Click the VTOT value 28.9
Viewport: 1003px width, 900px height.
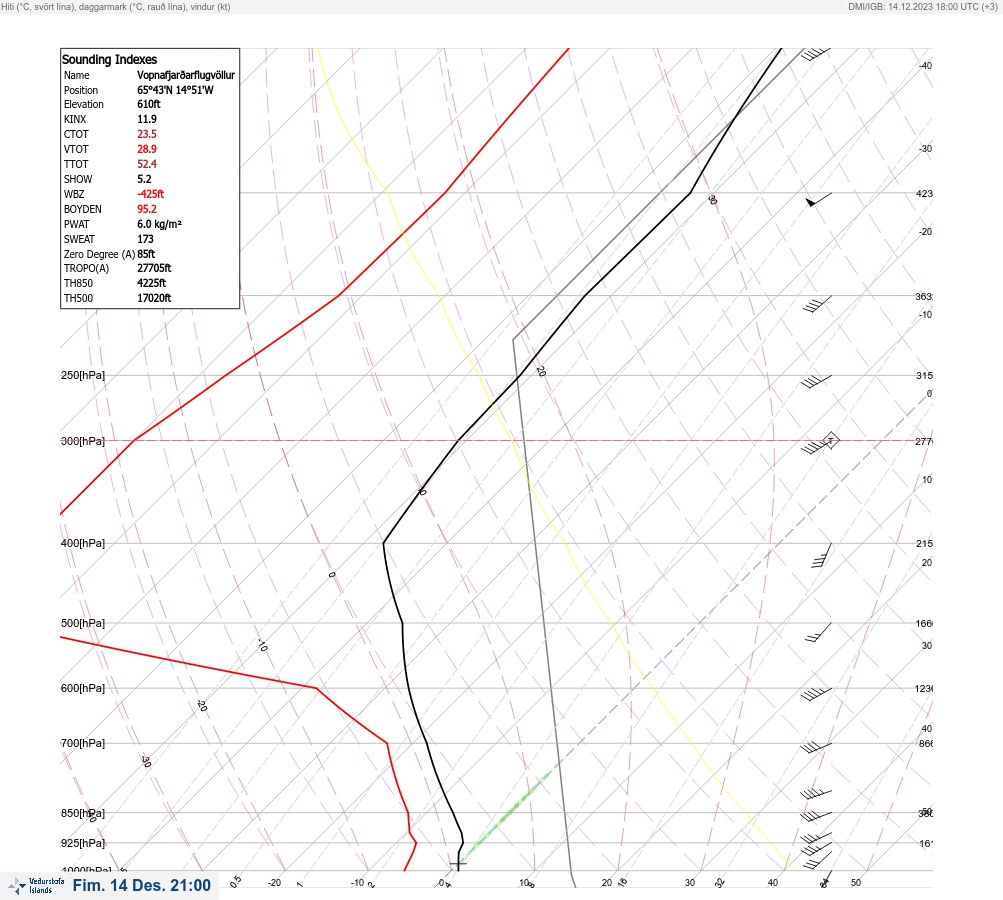point(147,149)
